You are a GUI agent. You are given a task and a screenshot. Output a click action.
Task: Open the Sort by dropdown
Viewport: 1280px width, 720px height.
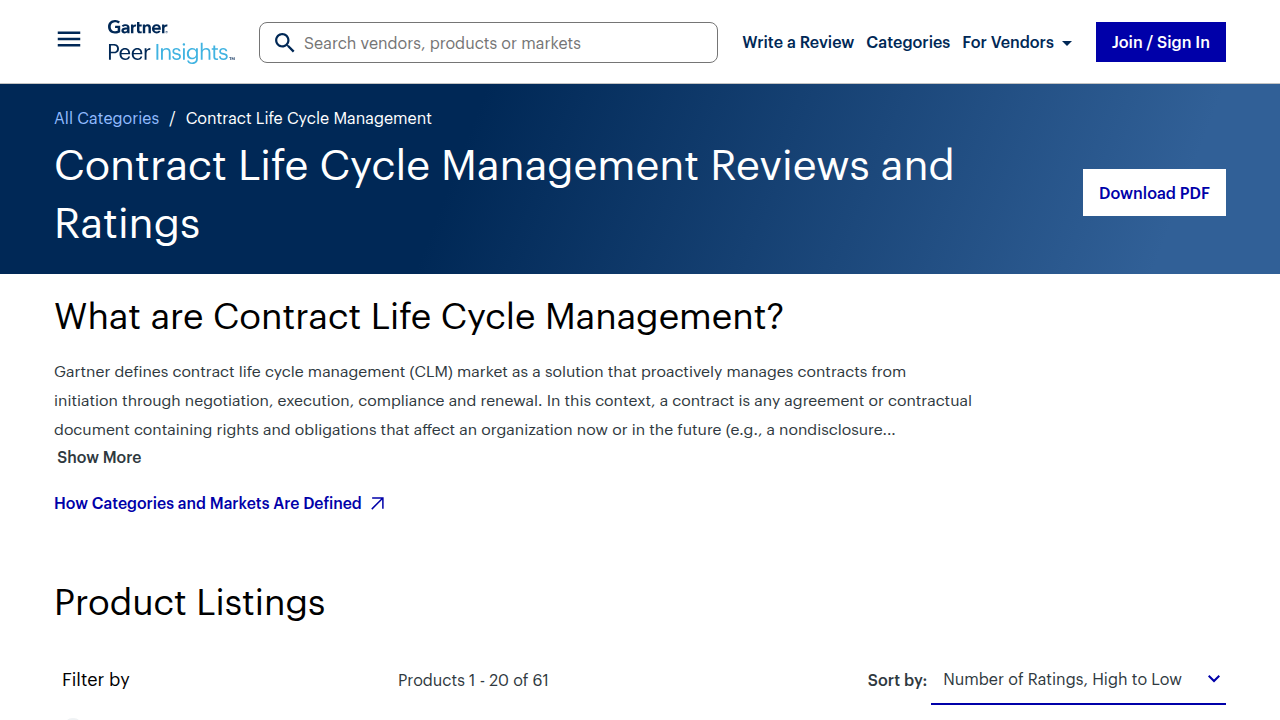click(1078, 680)
